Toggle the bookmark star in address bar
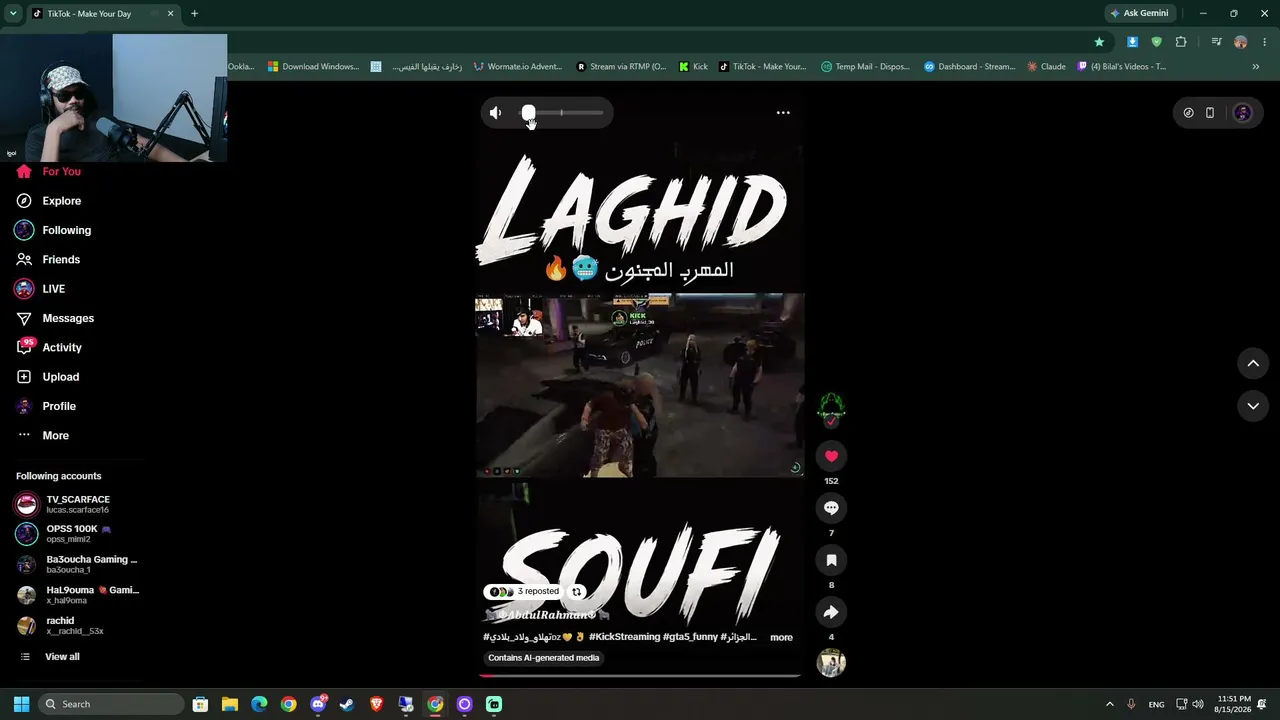 click(x=1099, y=42)
